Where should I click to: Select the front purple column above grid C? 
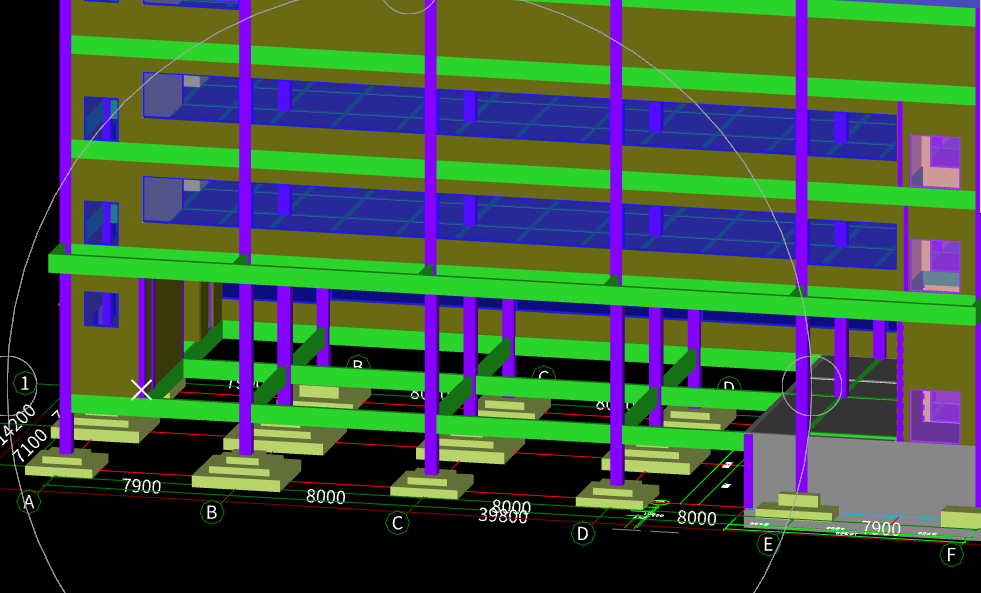point(430,238)
